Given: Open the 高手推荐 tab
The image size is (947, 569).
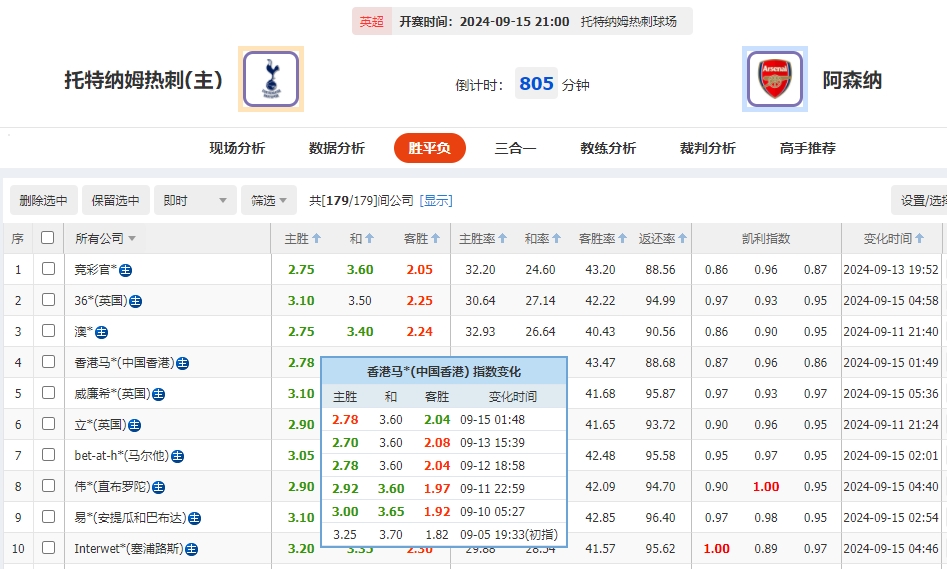Looking at the screenshot, I should [x=807, y=148].
